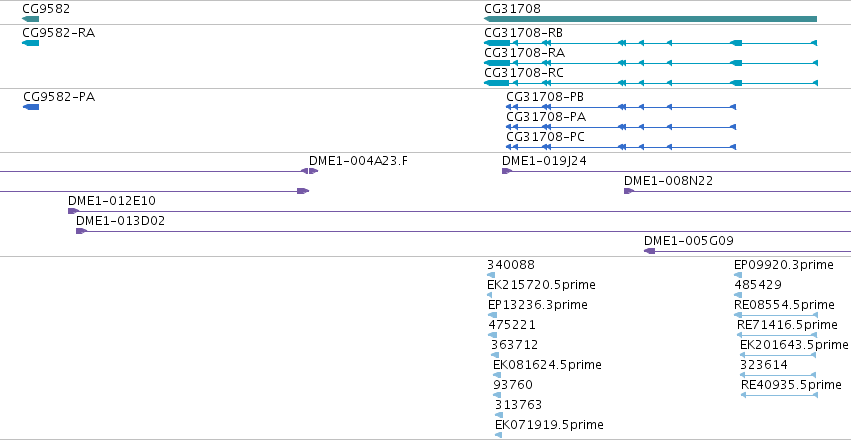Click the CG9582-RA label
The height and width of the screenshot is (440, 851).
[x=59, y=33]
